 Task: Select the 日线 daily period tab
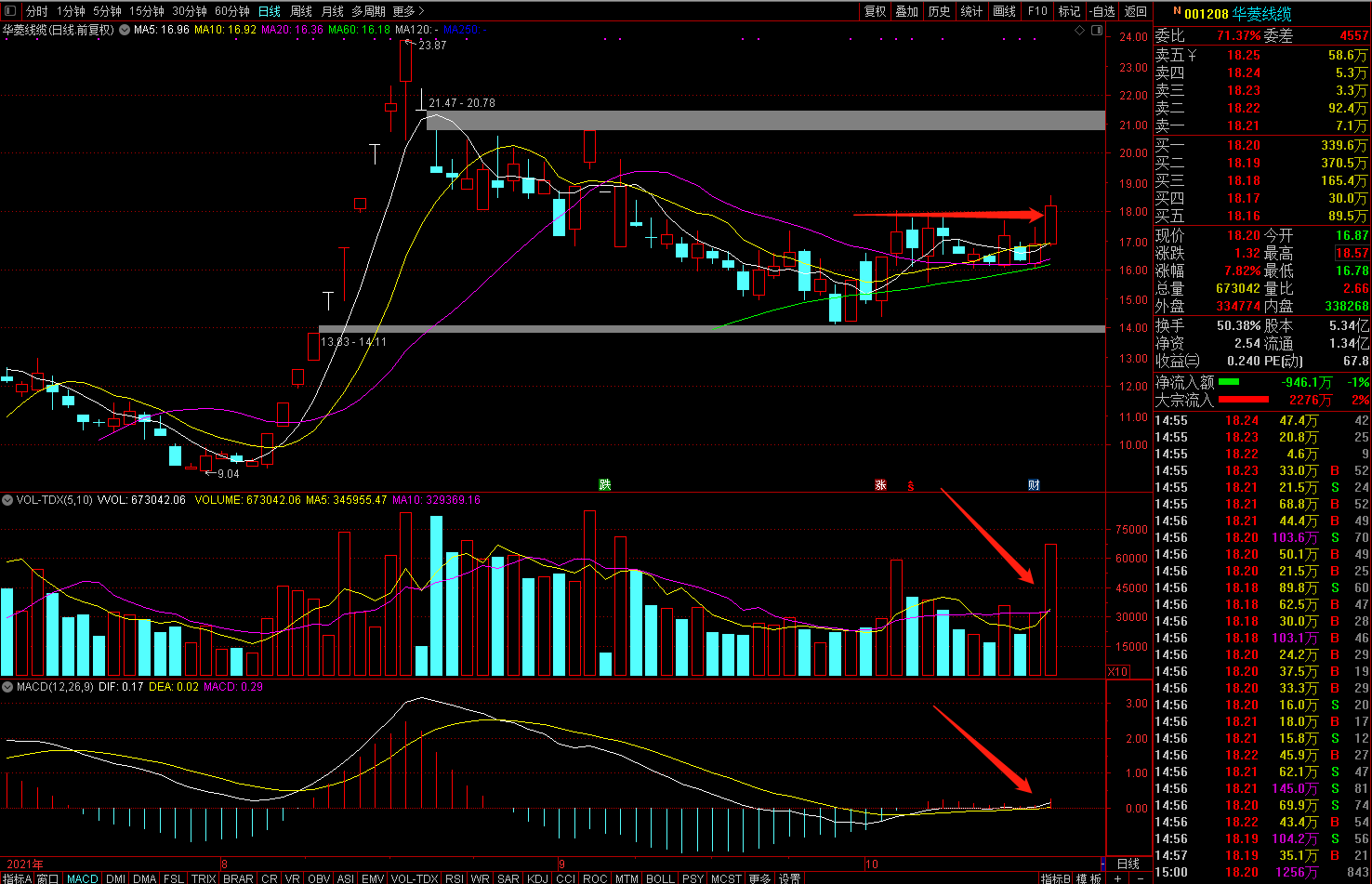click(270, 11)
